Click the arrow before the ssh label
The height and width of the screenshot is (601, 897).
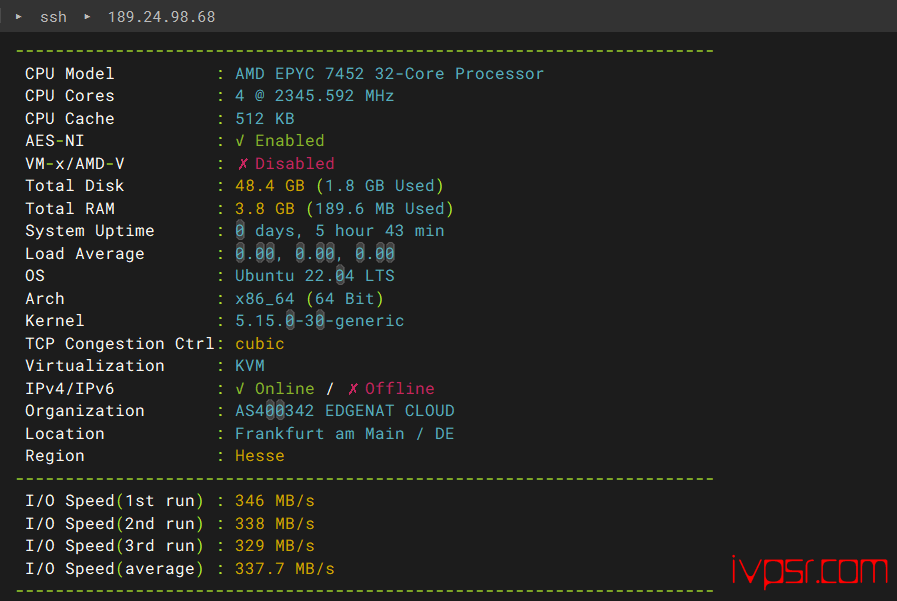19,17
